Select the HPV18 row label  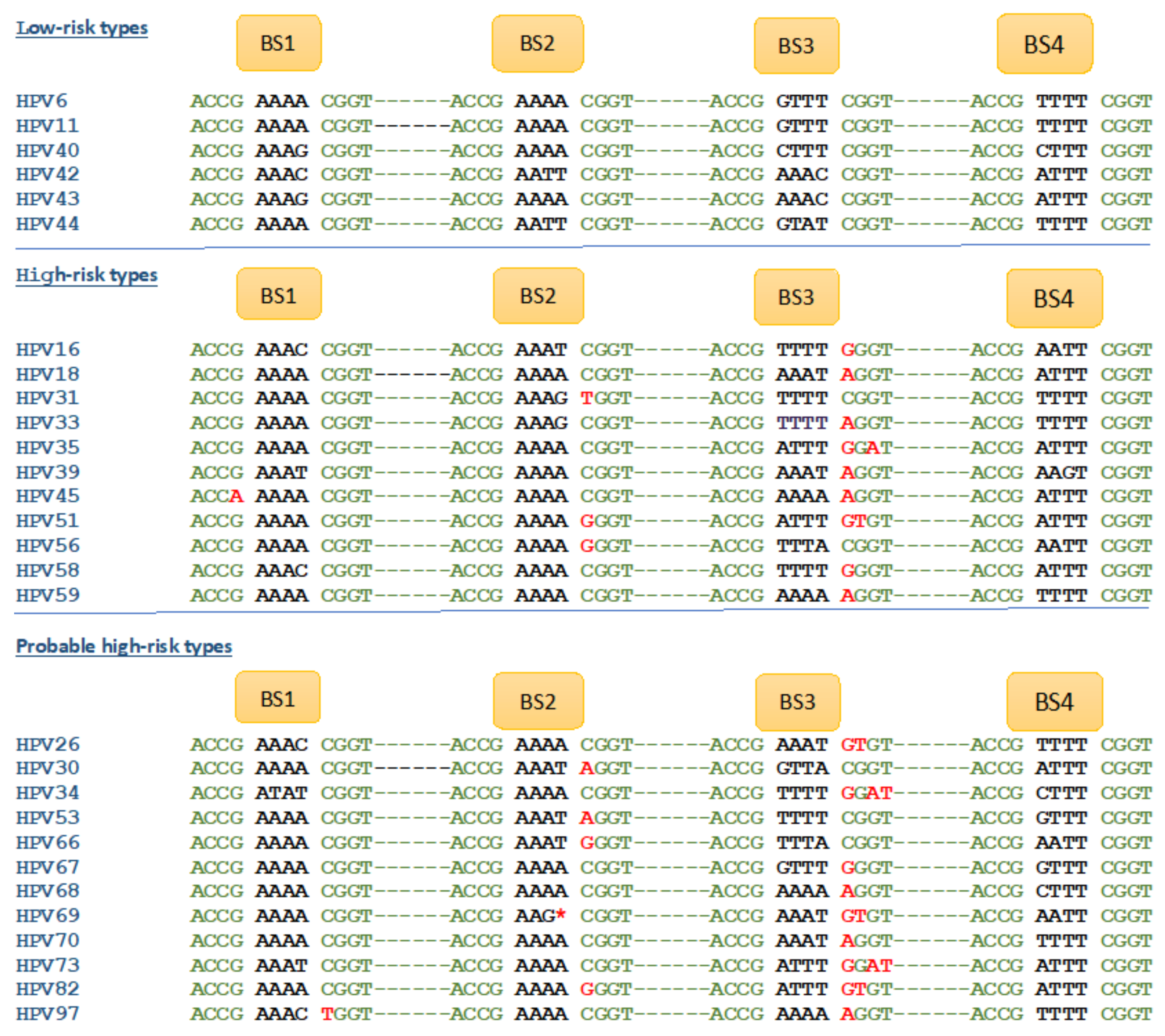point(48,375)
